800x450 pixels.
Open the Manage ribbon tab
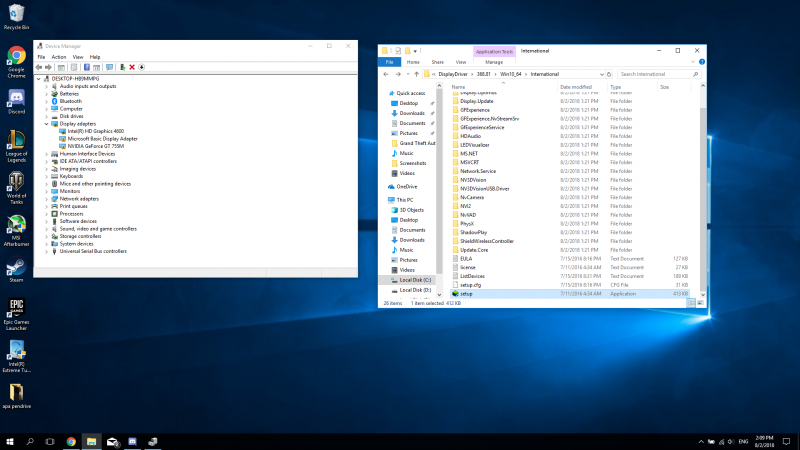pos(495,61)
